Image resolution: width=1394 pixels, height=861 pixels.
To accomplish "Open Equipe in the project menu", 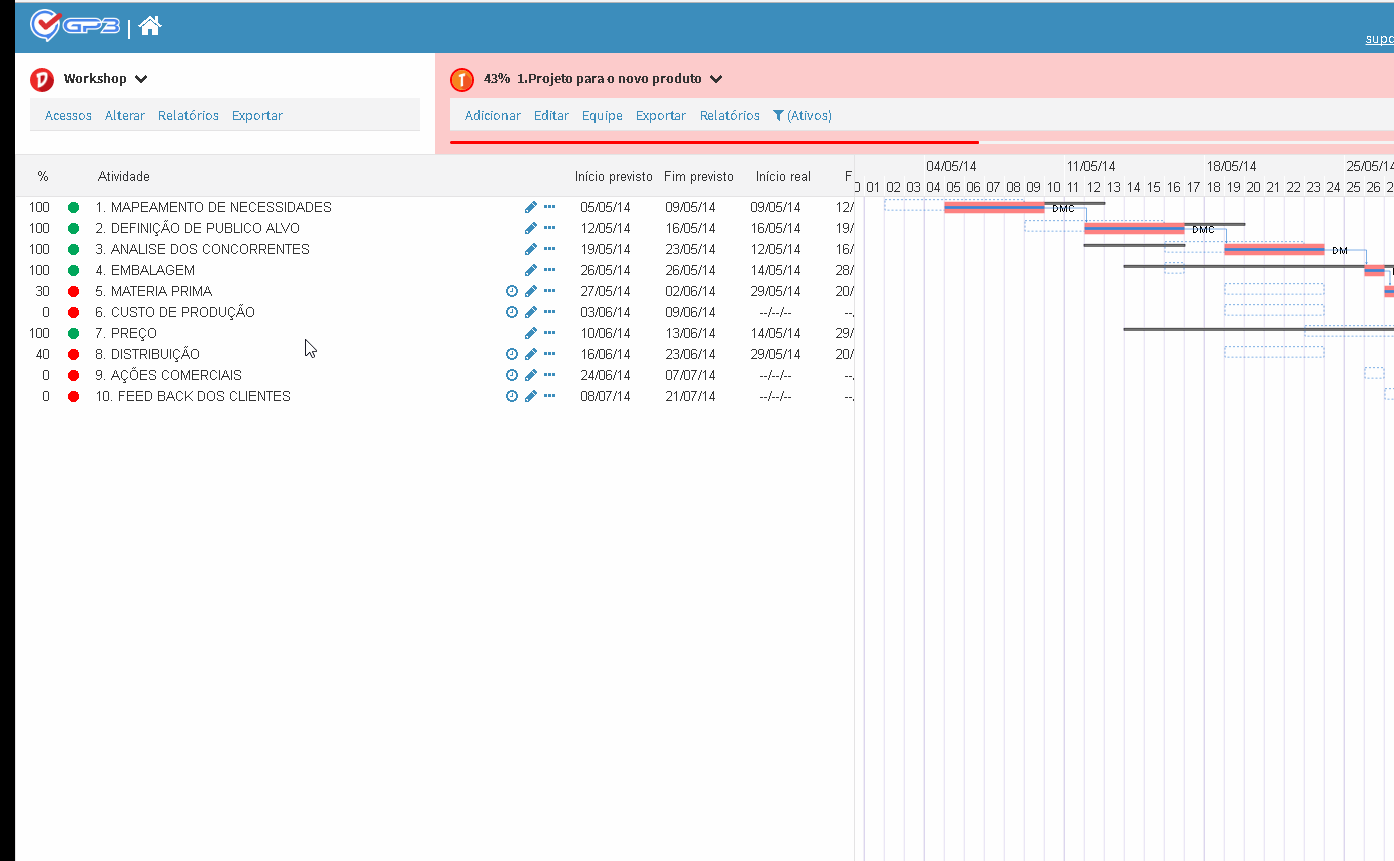I will (602, 116).
